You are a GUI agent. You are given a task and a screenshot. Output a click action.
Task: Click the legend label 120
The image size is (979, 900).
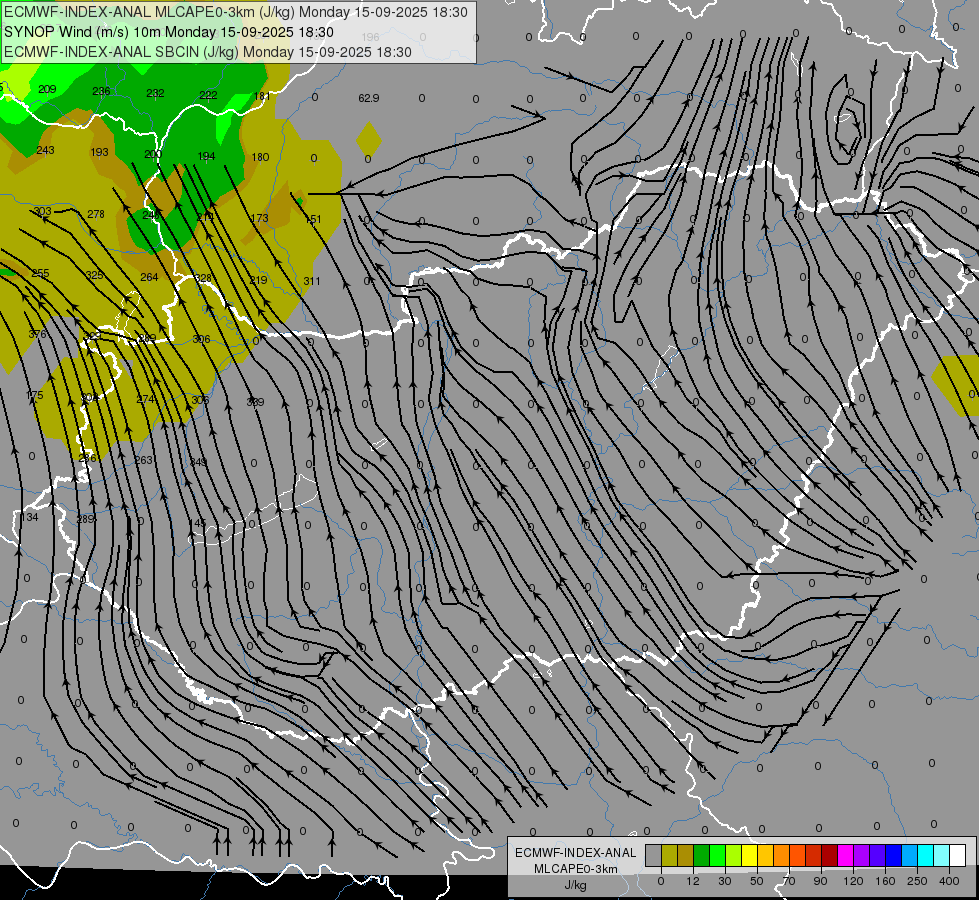click(853, 881)
